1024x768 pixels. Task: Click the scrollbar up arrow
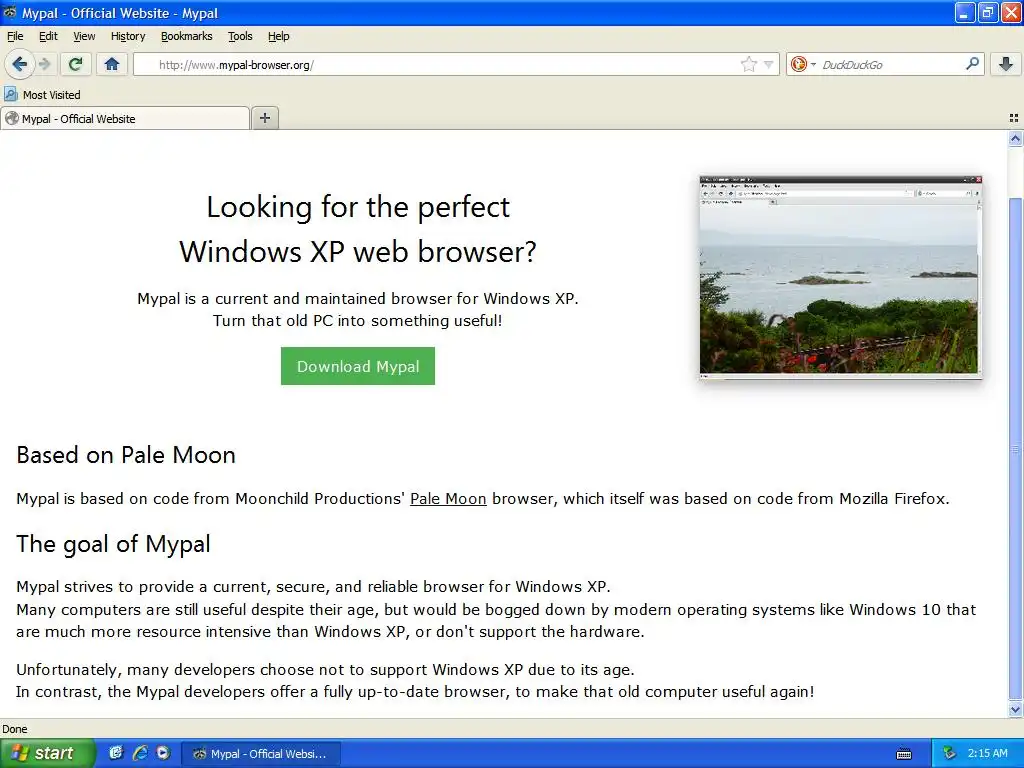pos(1015,138)
